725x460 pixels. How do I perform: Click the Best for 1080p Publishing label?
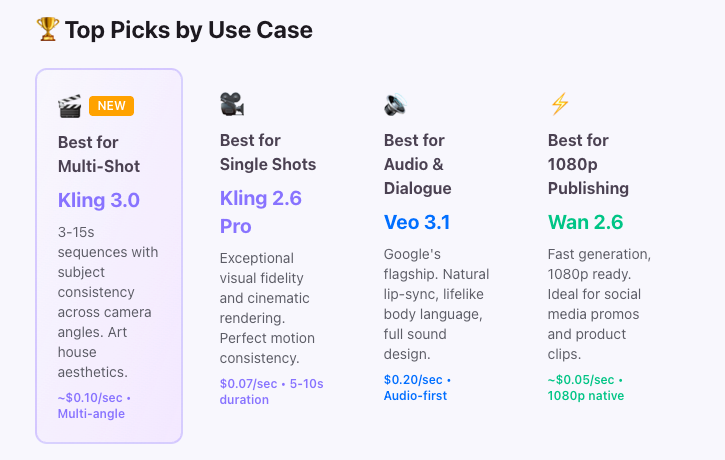(x=589, y=164)
